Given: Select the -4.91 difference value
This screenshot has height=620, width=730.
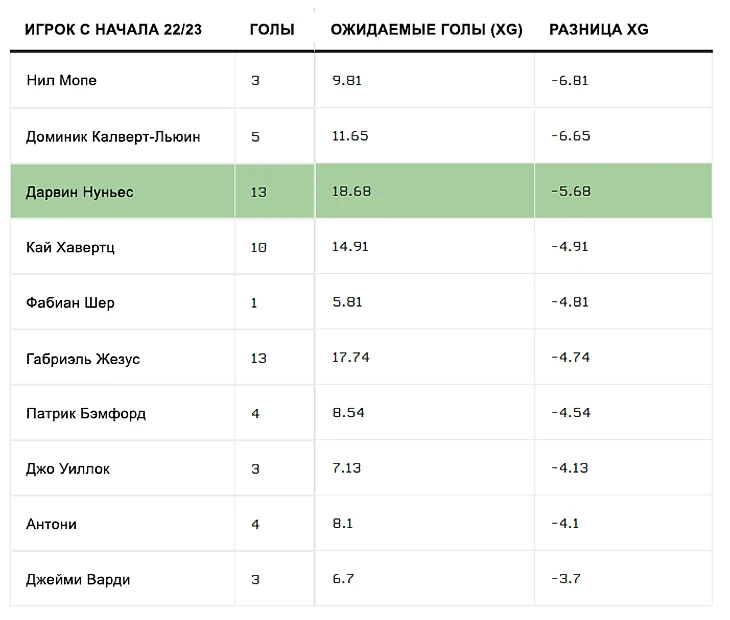Looking at the screenshot, I should pyautogui.click(x=570, y=247).
